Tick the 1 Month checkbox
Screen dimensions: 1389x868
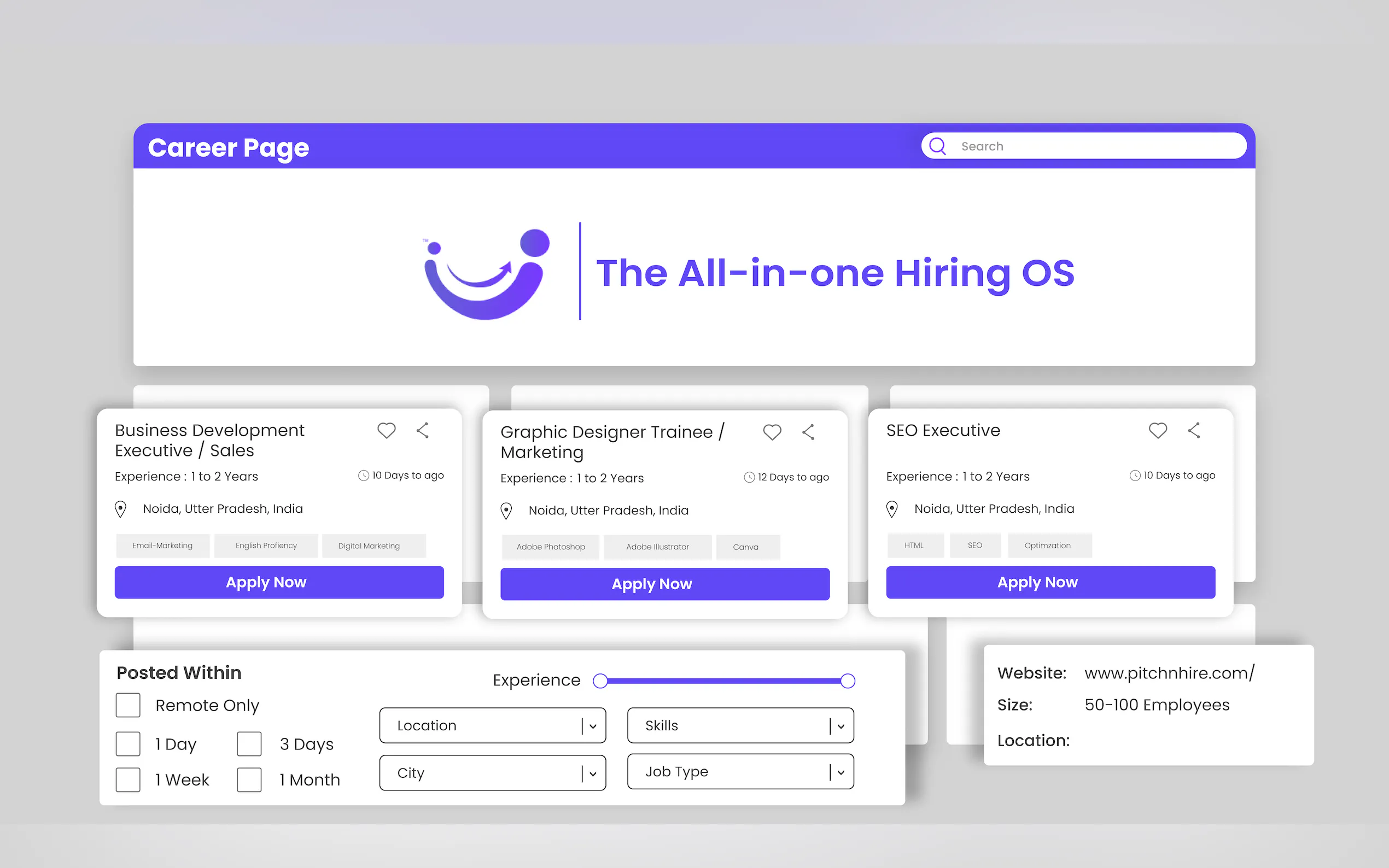(x=249, y=779)
